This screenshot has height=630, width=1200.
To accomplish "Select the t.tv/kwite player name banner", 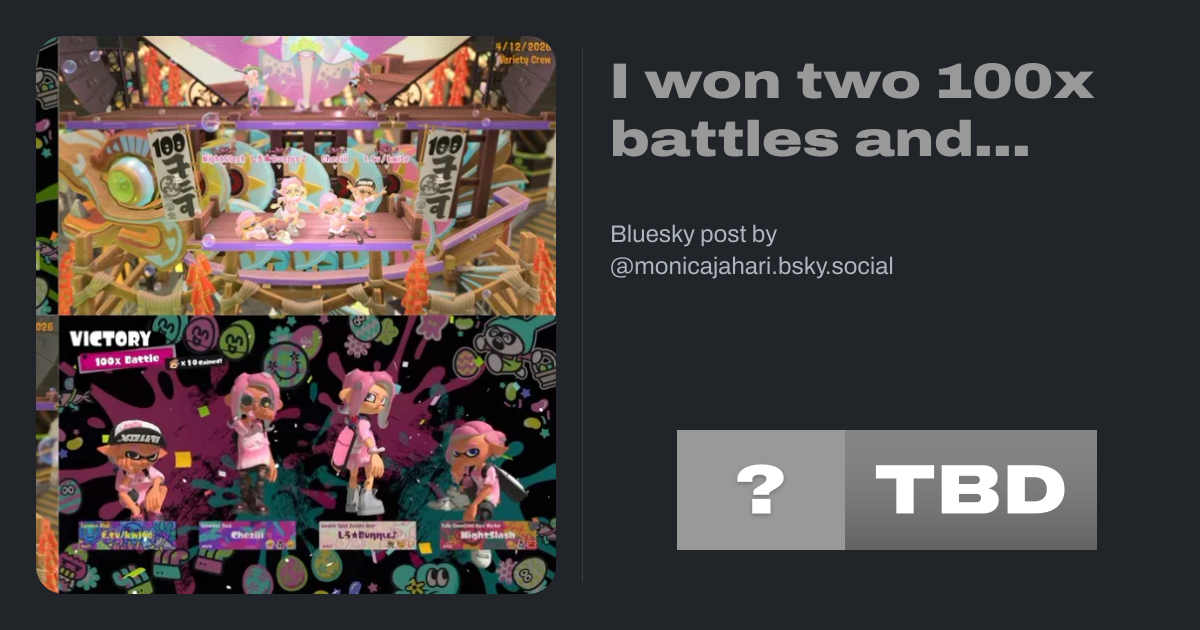I will tap(128, 535).
